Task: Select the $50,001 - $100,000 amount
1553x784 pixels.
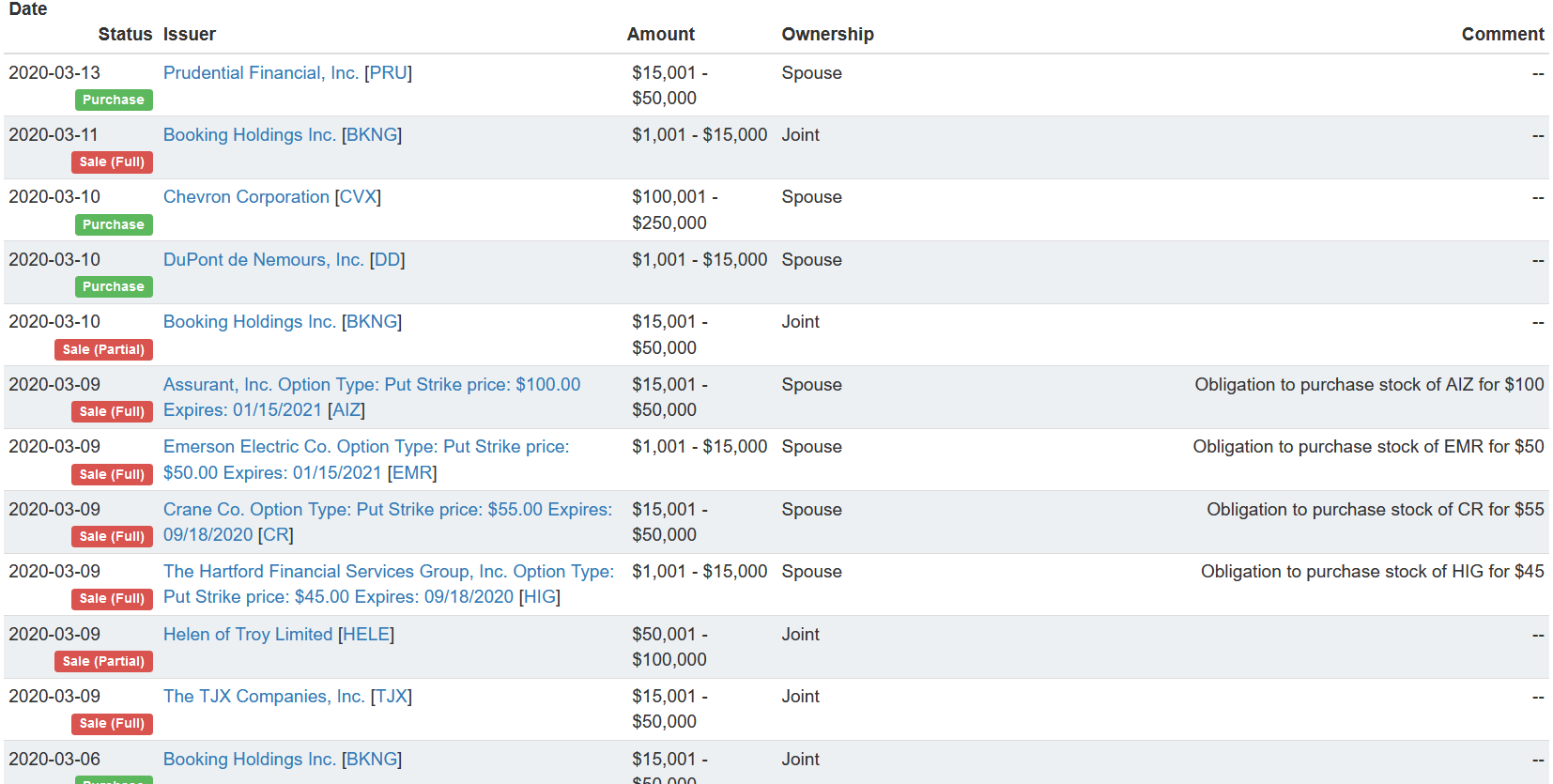Action: click(x=670, y=647)
